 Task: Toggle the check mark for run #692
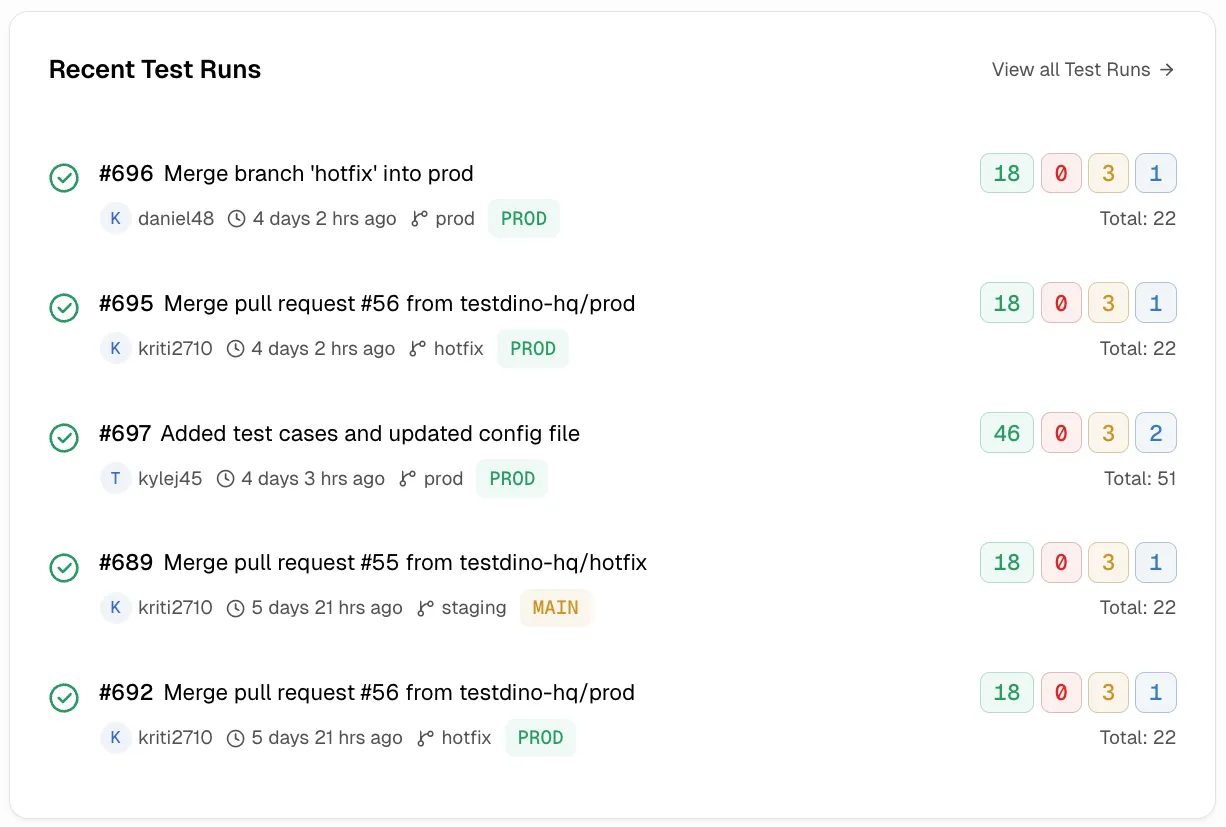[x=64, y=698]
